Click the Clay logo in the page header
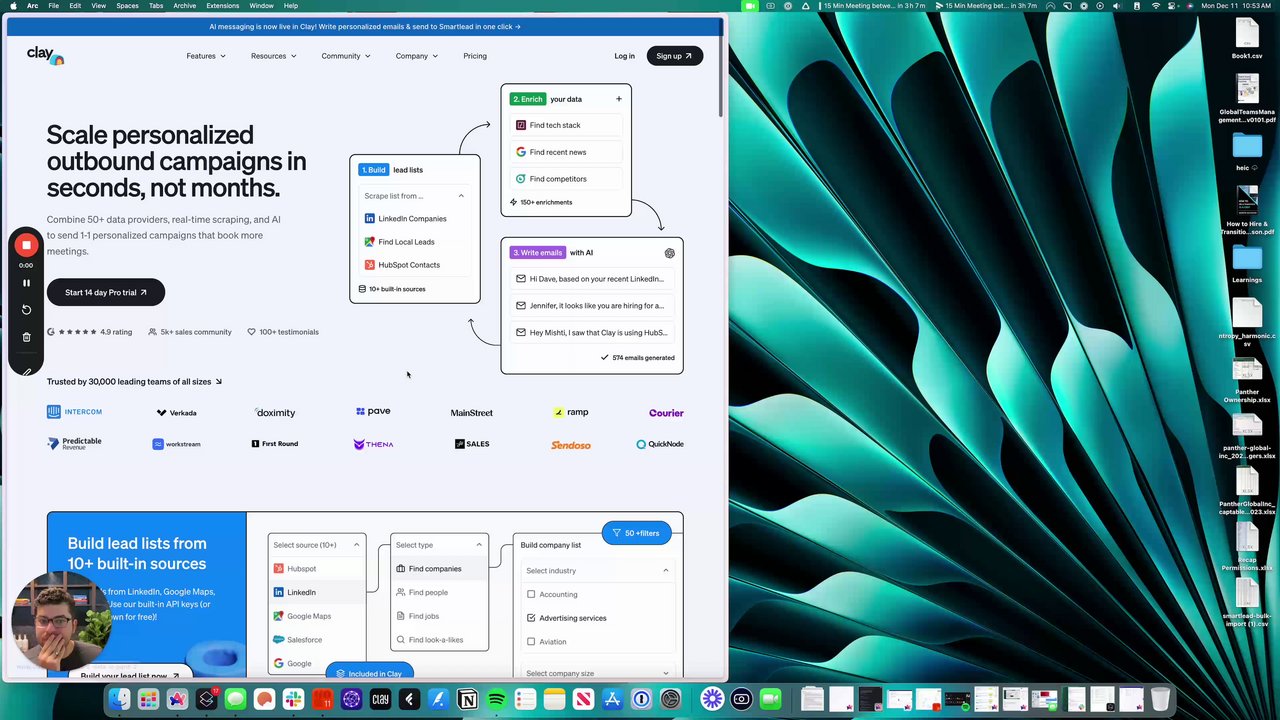The image size is (1280, 720). click(x=45, y=55)
